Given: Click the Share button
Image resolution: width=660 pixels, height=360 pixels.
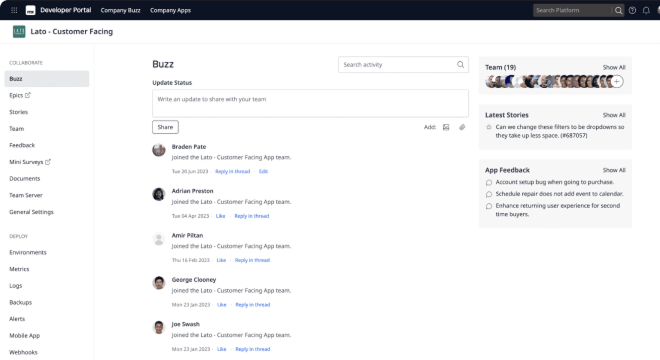Looking at the screenshot, I should tap(165, 127).
